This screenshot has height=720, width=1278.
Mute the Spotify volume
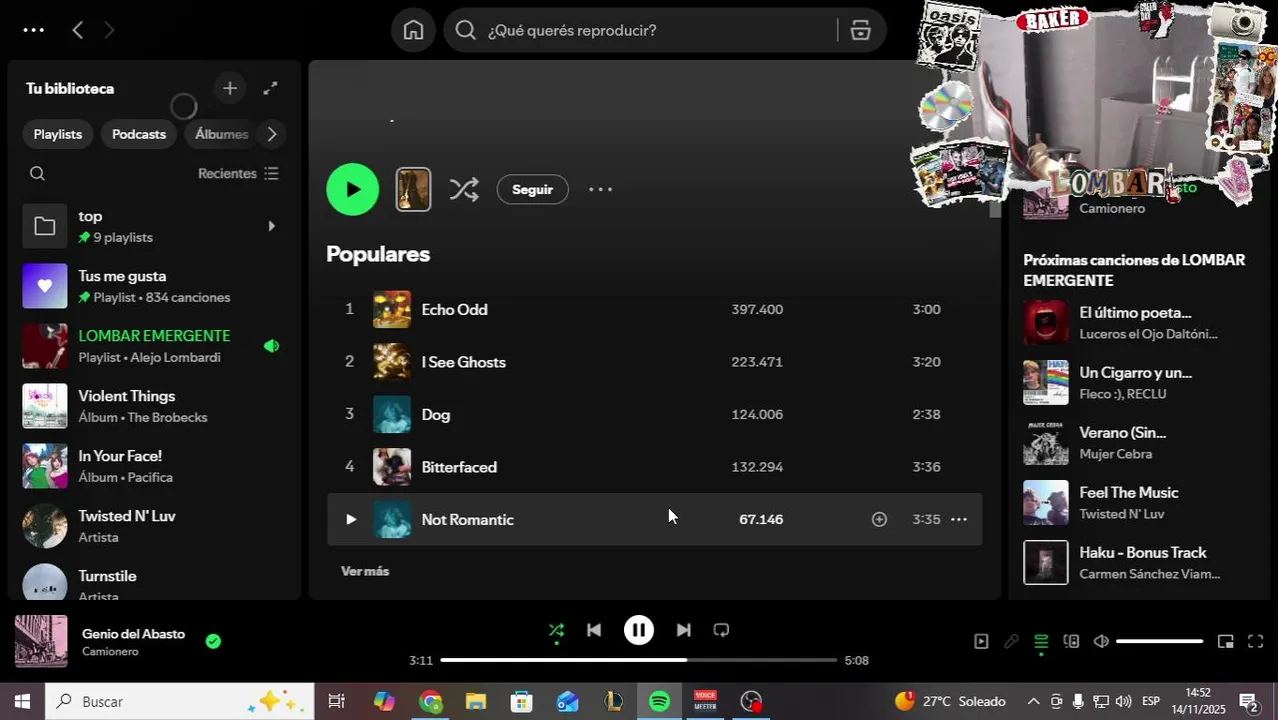pyautogui.click(x=1101, y=642)
